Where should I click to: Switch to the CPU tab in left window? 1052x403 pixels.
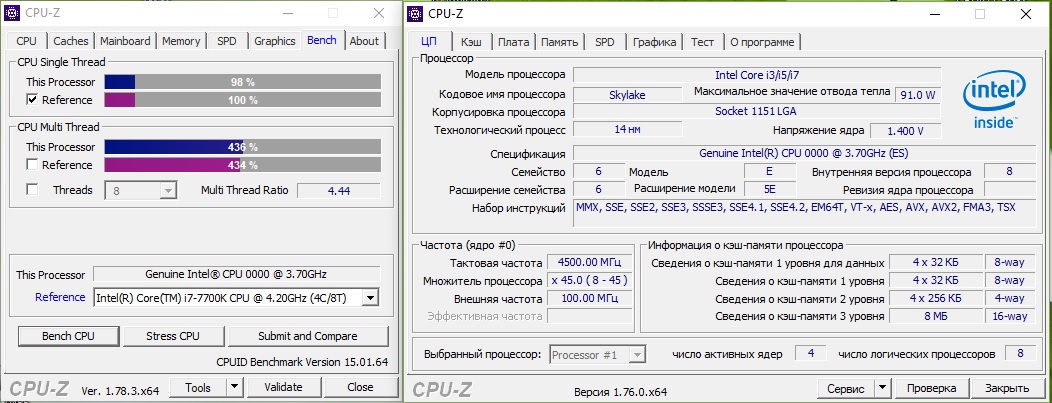pyautogui.click(x=27, y=41)
